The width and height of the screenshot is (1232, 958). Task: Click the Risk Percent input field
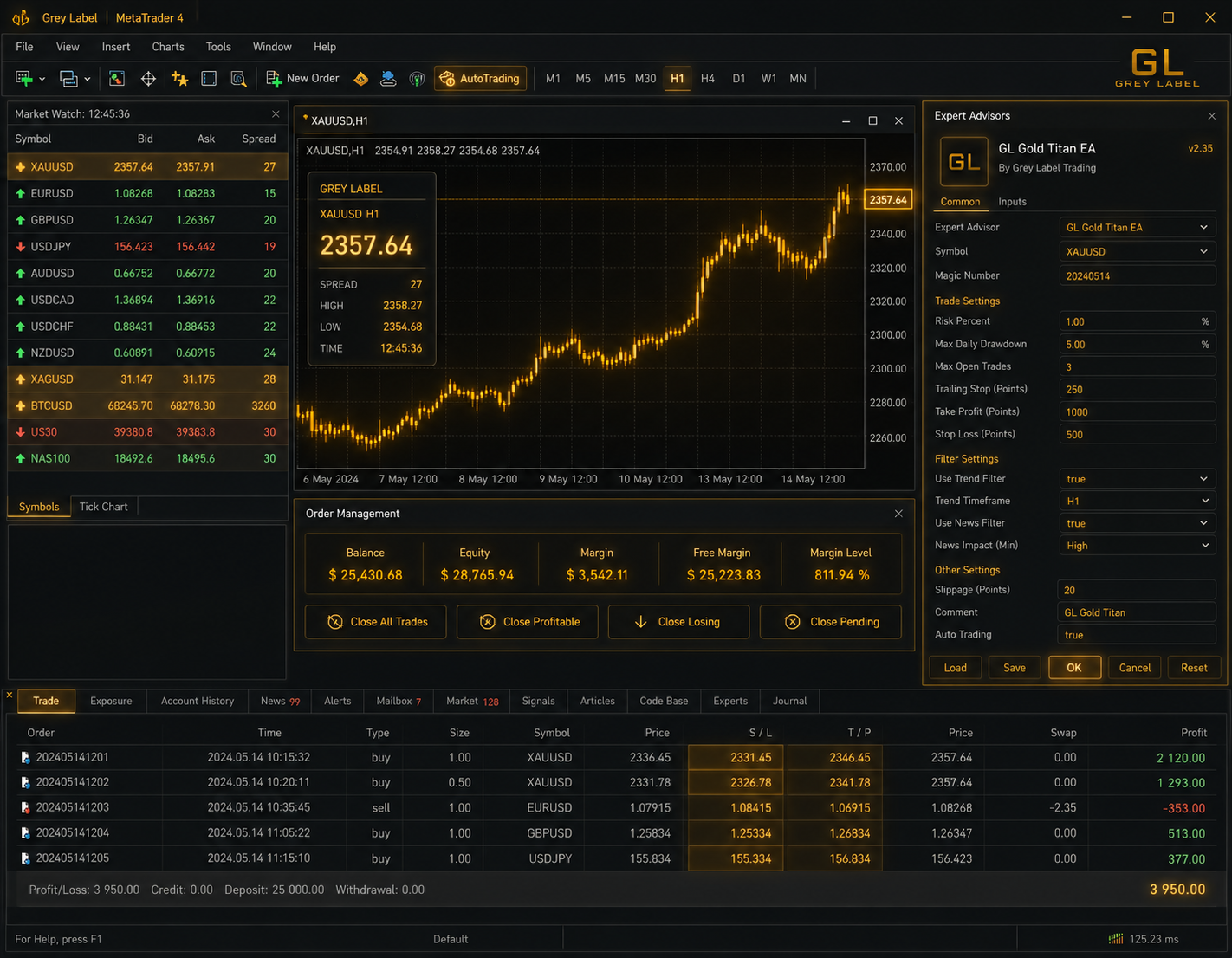(1137, 321)
